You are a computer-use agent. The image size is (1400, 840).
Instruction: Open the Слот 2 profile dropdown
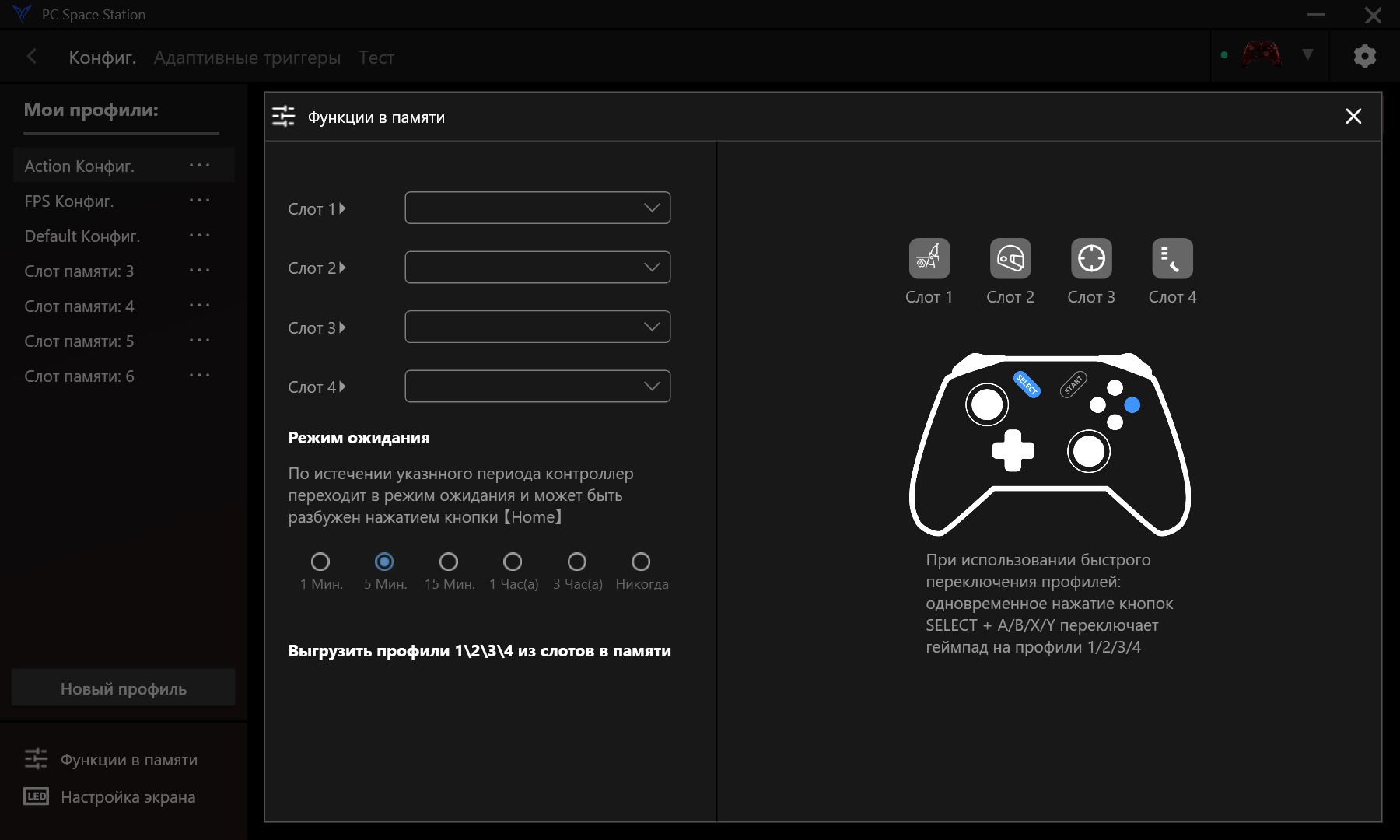click(x=537, y=267)
